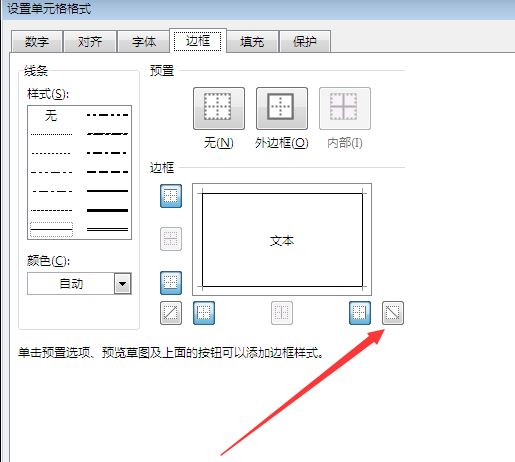Toggle the bottom border button
The width and height of the screenshot is (515, 462).
(171, 283)
